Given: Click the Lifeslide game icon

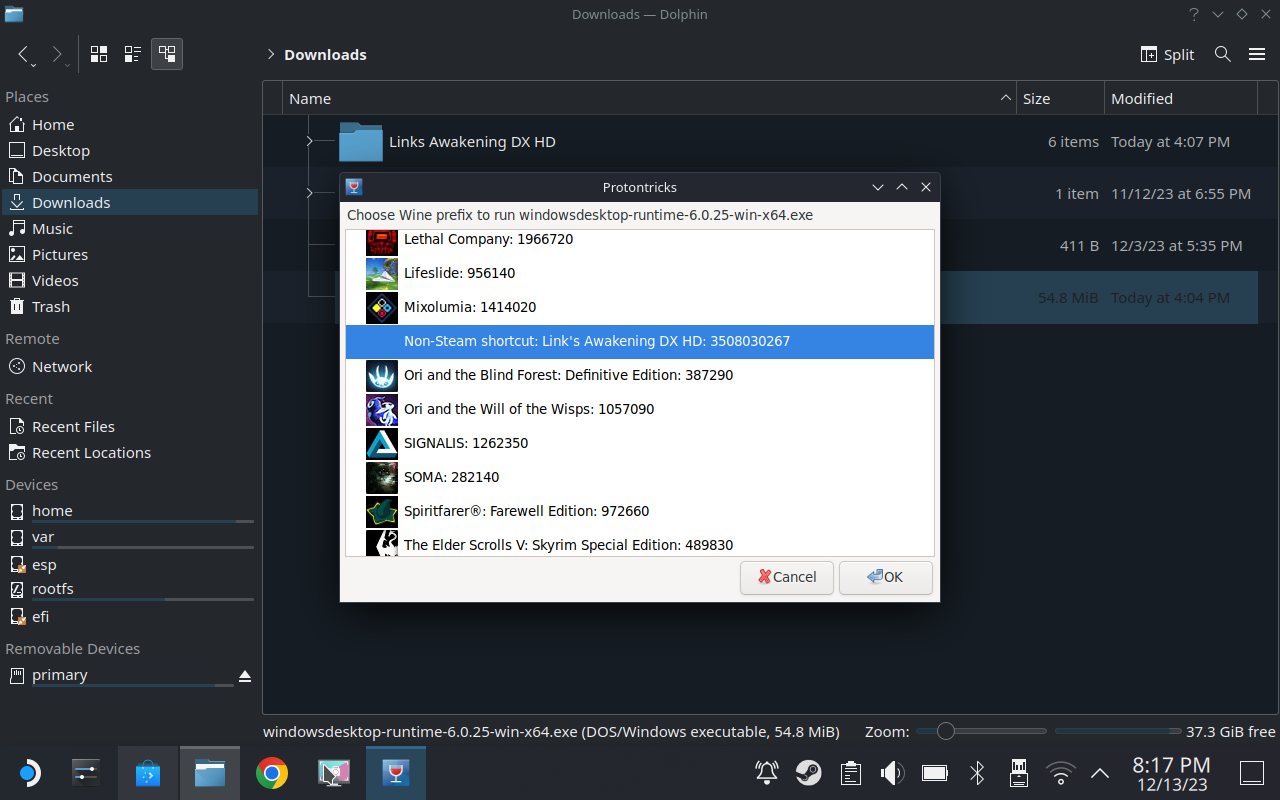Looking at the screenshot, I should point(382,273).
